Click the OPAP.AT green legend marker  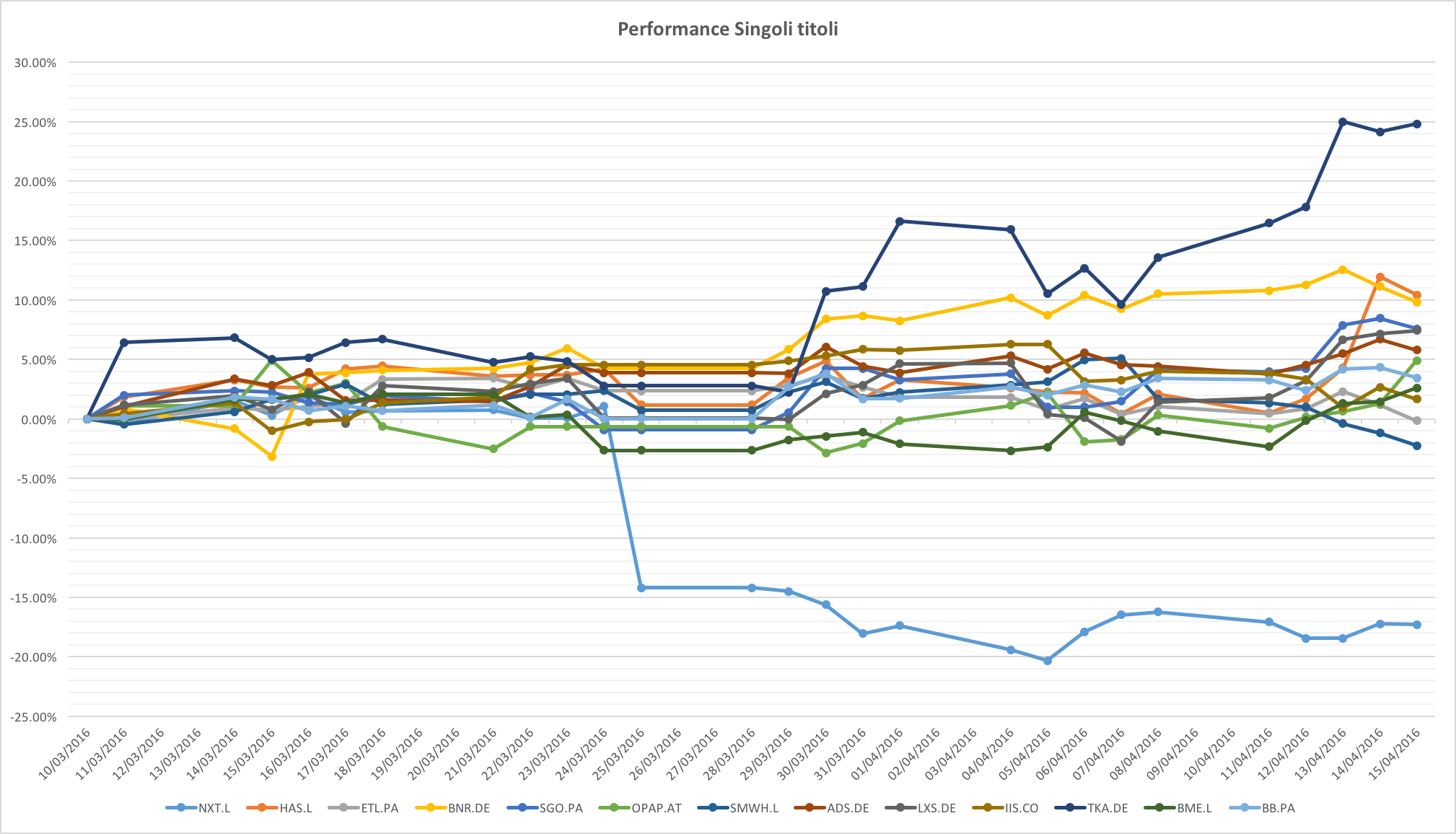tap(615, 808)
